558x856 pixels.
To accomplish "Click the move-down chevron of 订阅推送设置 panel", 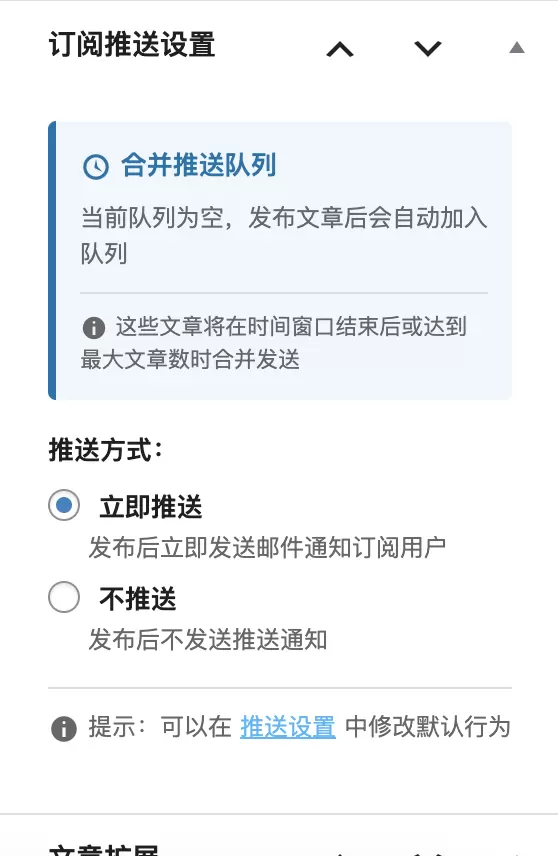I will pos(428,49).
